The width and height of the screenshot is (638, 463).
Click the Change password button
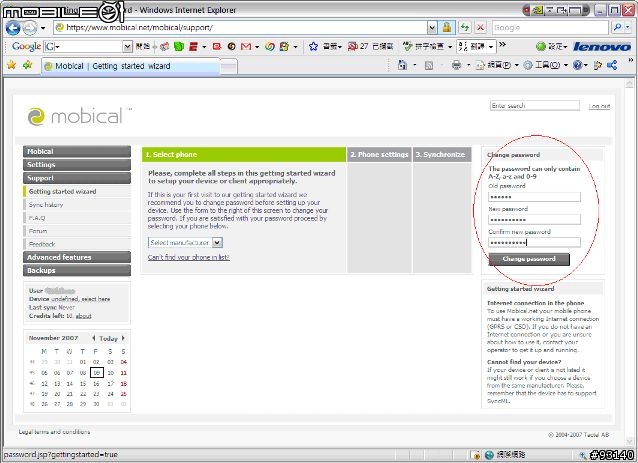click(529, 259)
